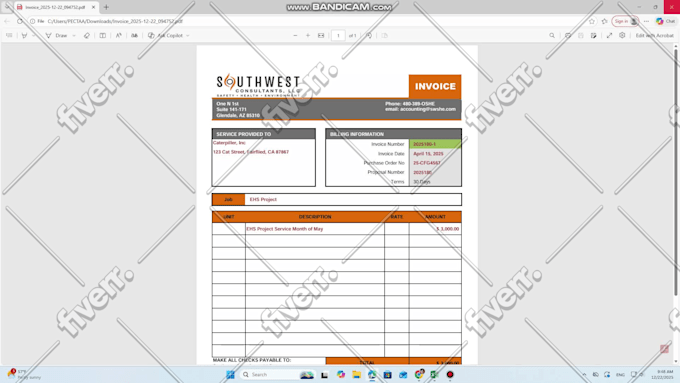Viewport: 680px width, 383px height.
Task: Select the Highlight tool icon
Action: [x=24, y=36]
